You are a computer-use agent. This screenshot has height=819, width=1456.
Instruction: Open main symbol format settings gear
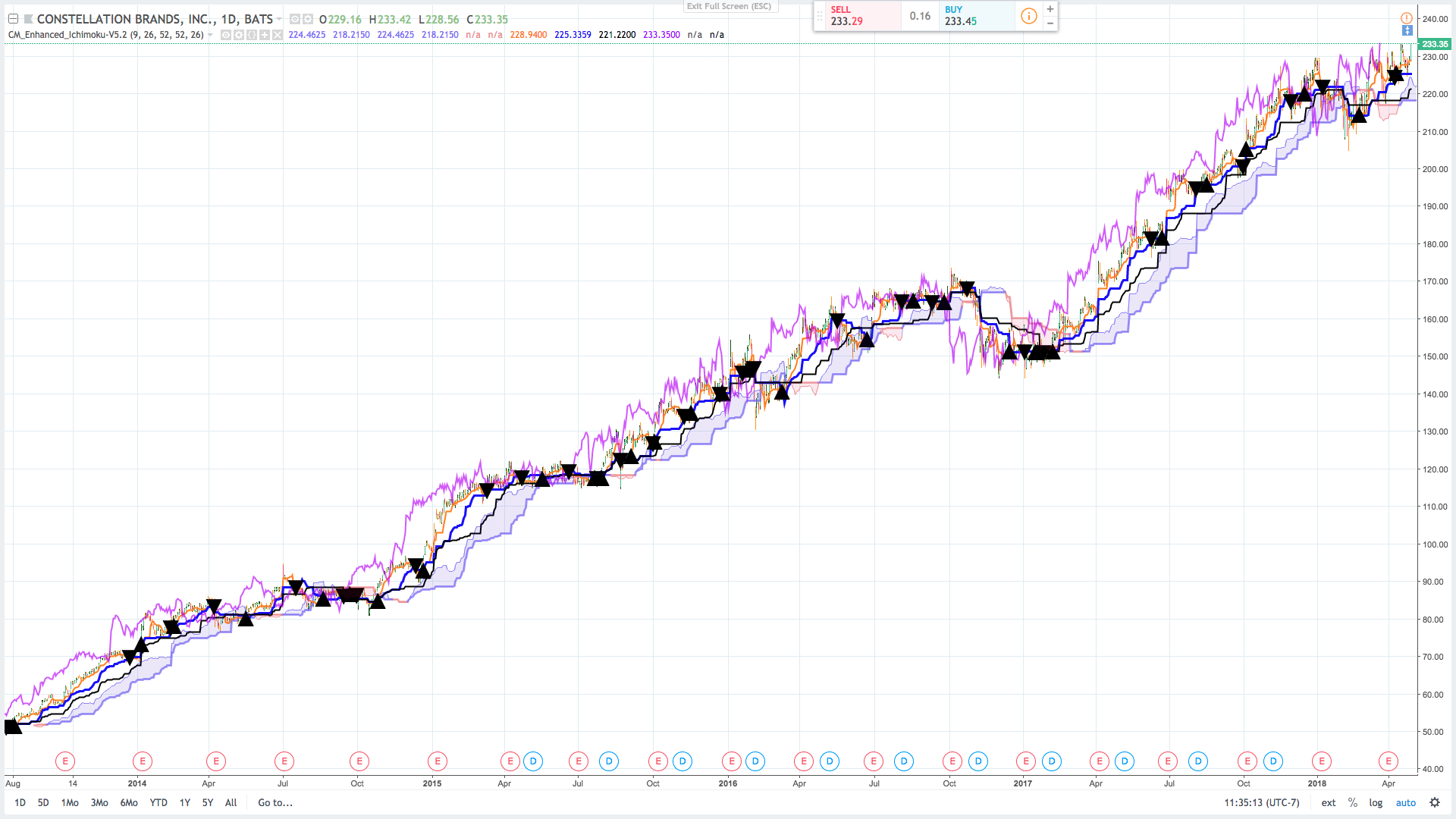coord(307,19)
